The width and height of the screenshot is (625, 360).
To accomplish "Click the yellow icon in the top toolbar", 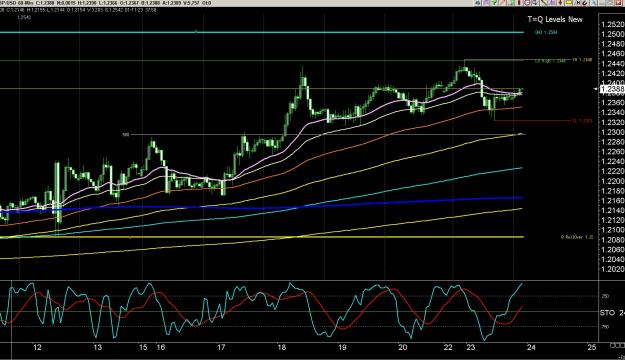I will (x=568, y=2).
